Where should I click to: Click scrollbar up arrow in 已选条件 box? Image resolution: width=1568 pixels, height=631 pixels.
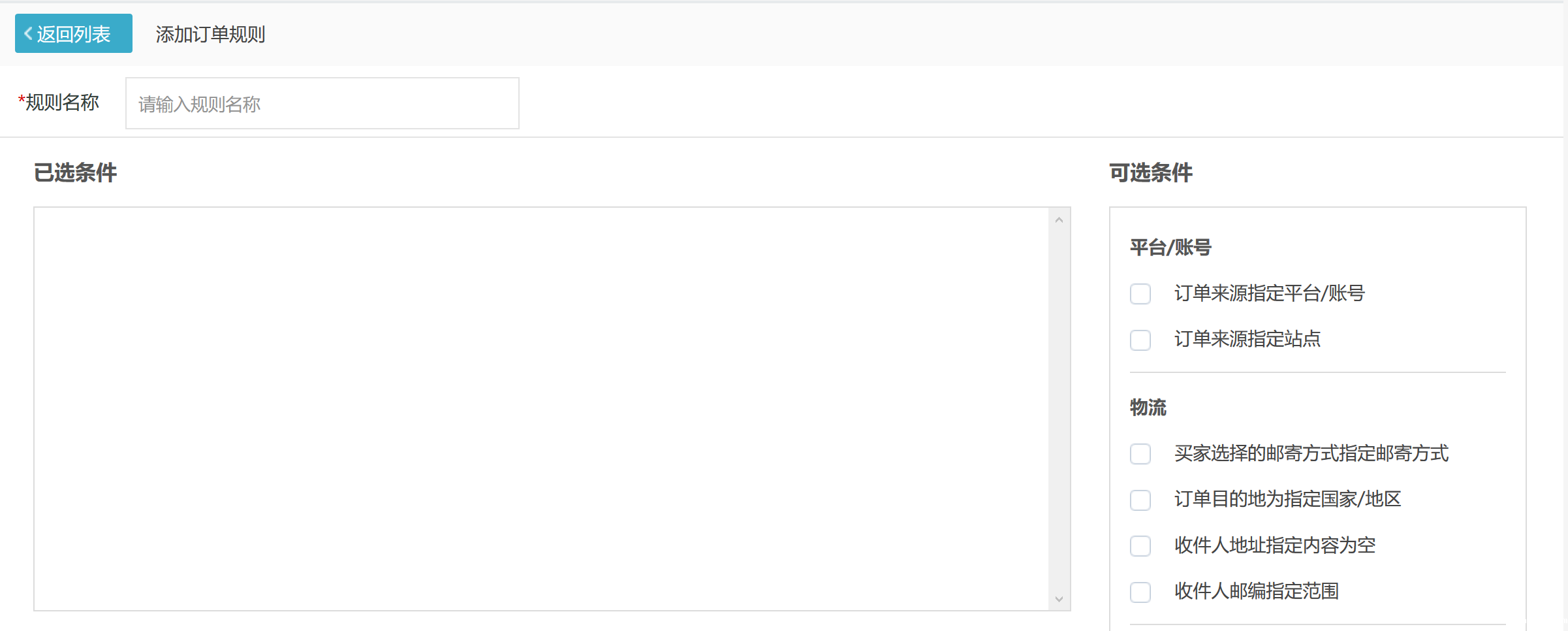tap(1059, 220)
